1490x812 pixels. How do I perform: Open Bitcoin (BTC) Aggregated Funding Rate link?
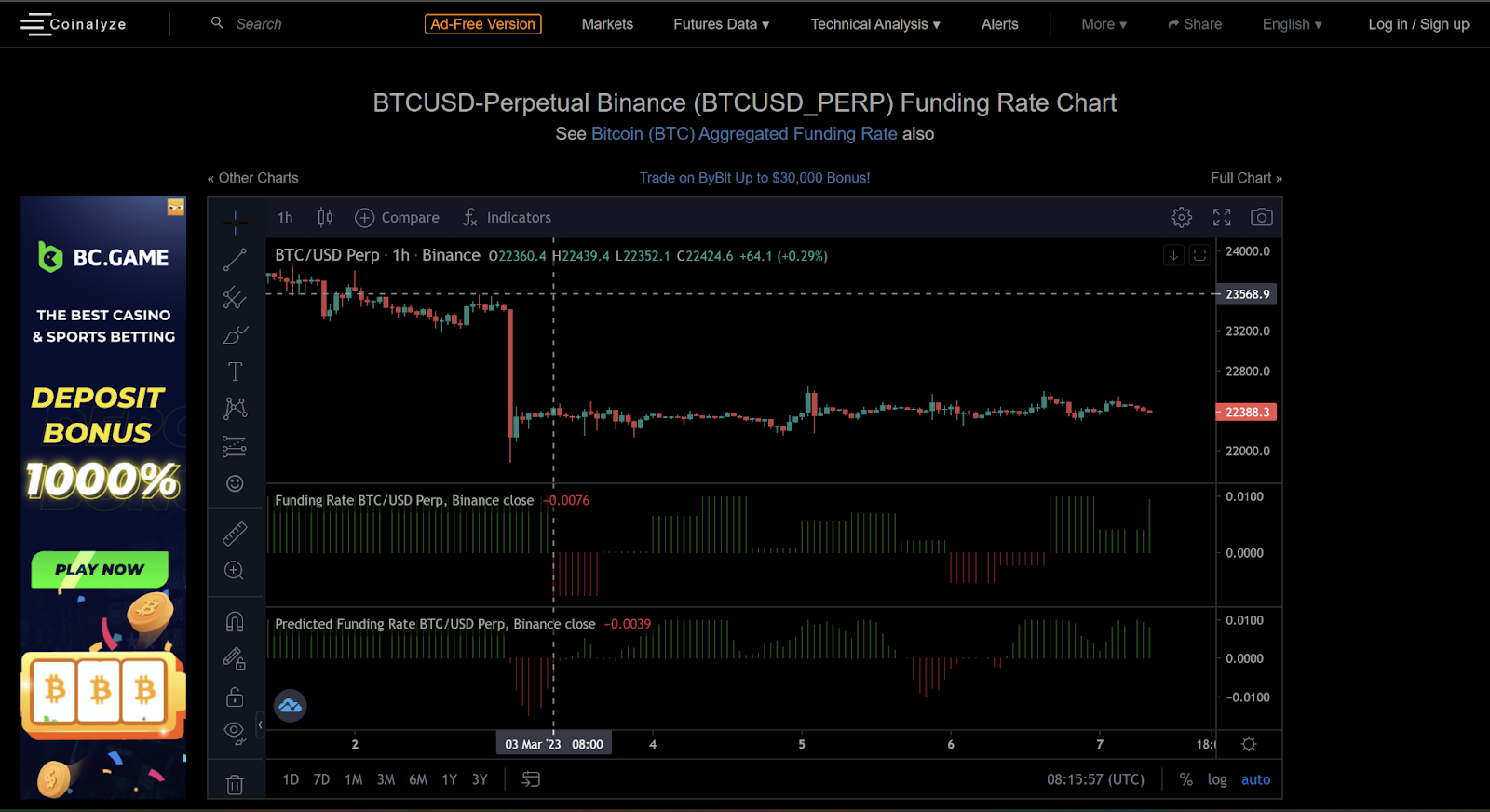[744, 134]
